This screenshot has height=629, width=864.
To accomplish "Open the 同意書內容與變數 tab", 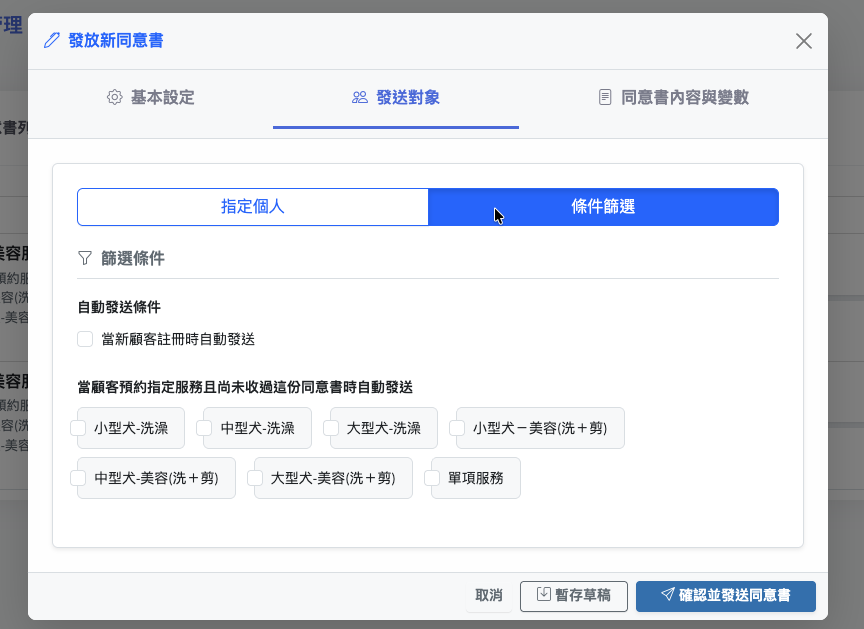I will pos(673,98).
